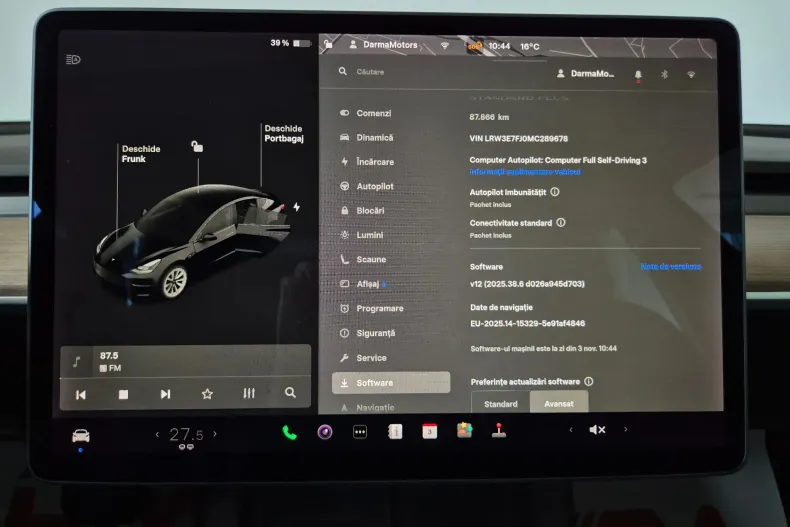
Task: Open the Lumini lights menu
Action: pyautogui.click(x=362, y=235)
